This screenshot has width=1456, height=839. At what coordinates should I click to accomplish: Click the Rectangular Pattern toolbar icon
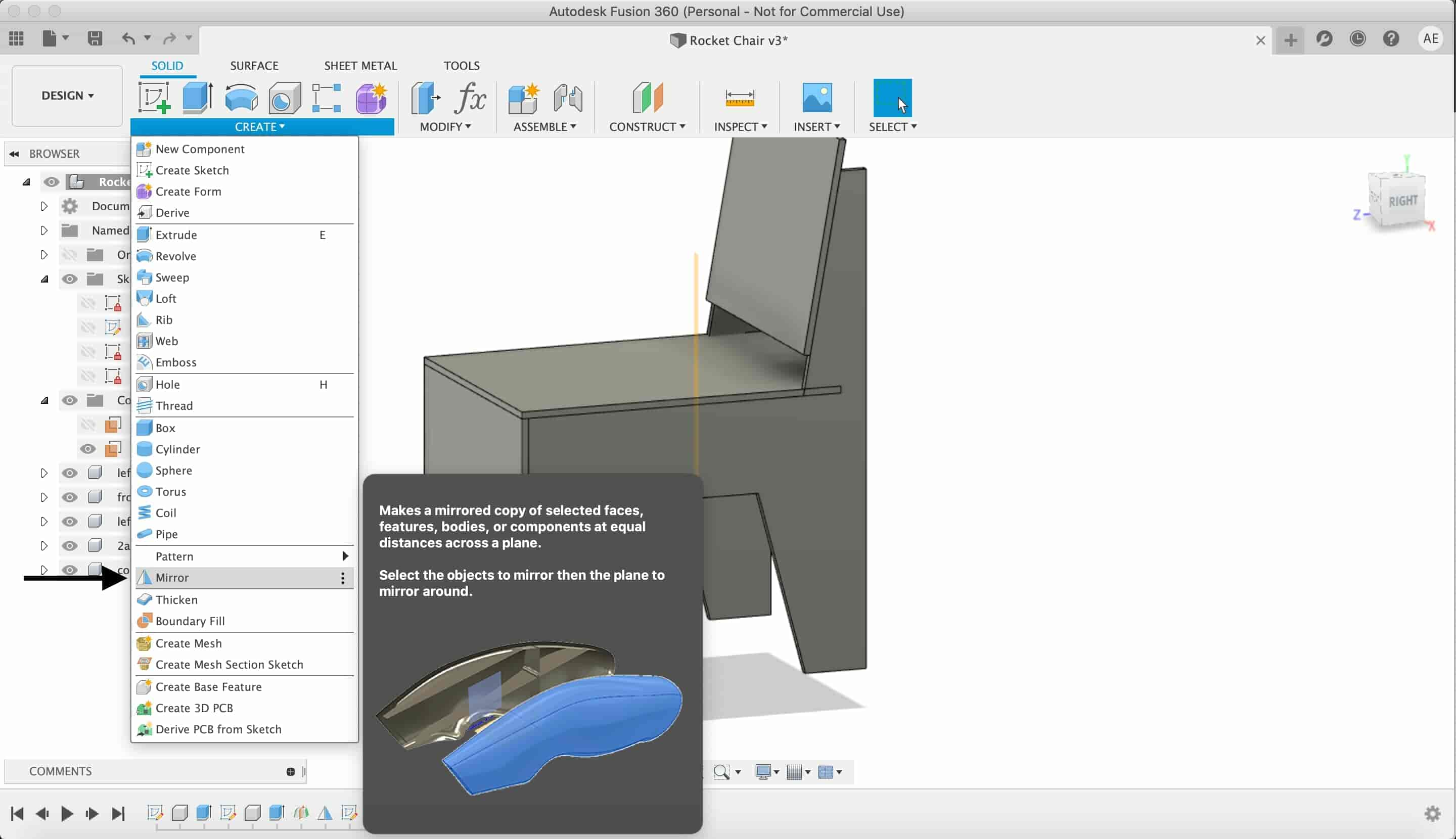click(x=326, y=98)
